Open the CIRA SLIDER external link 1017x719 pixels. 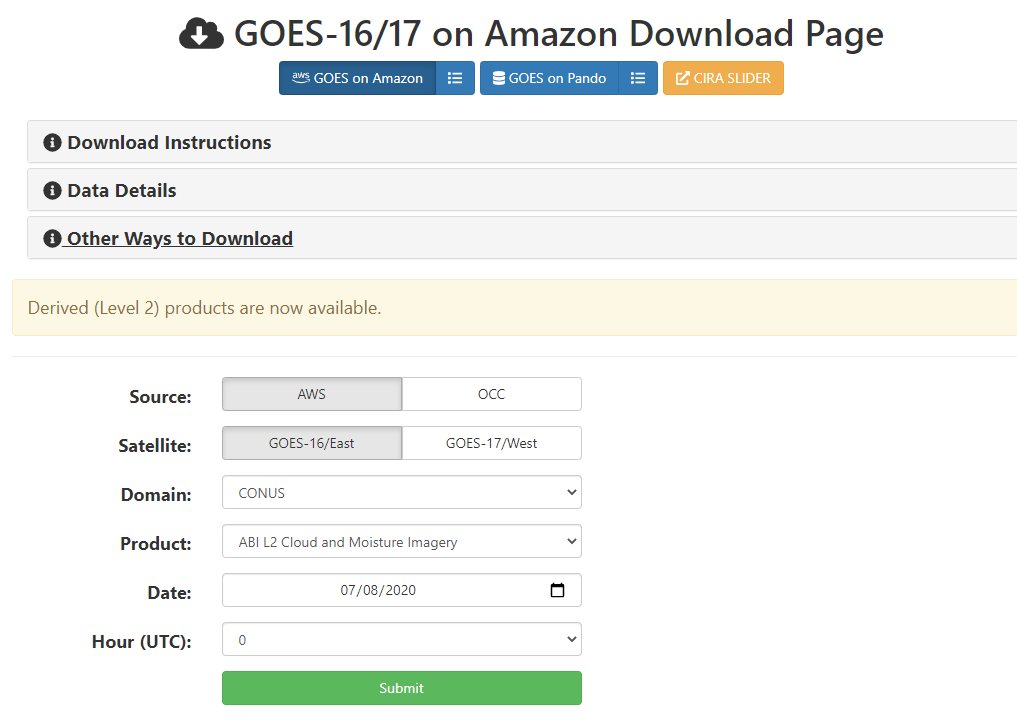pos(723,78)
